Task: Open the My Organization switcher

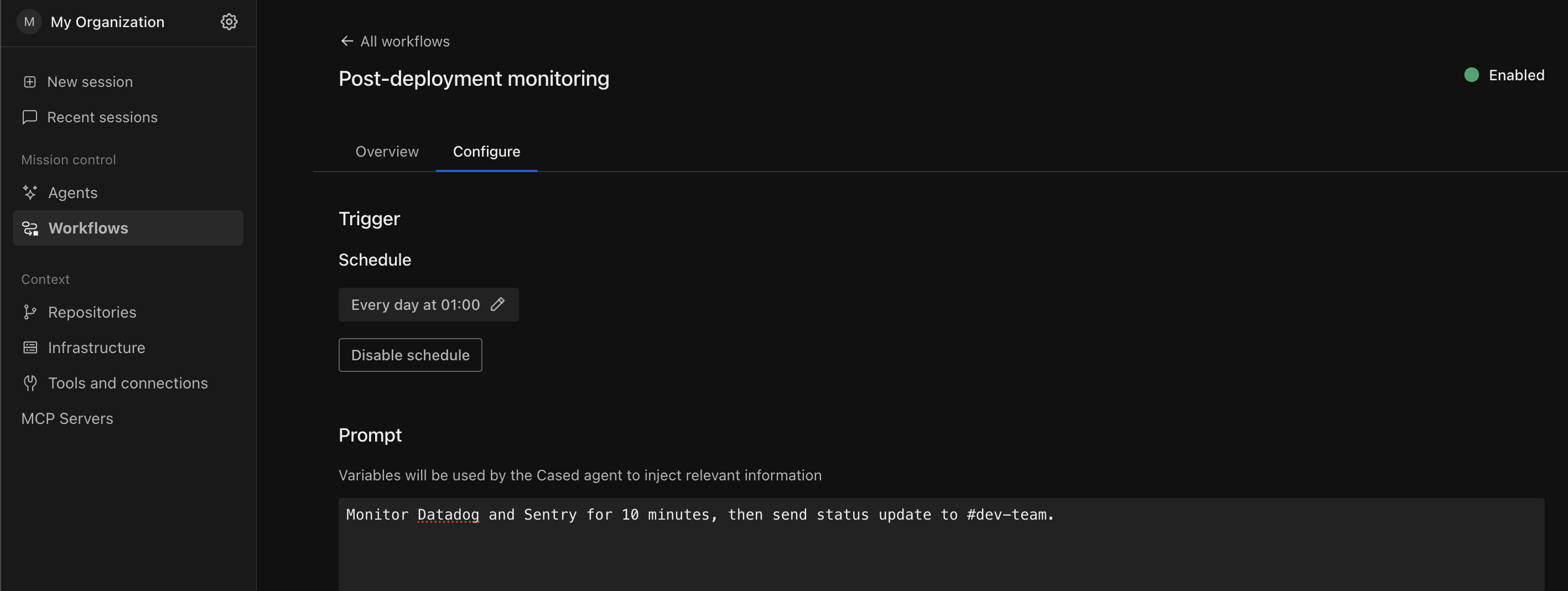Action: [107, 22]
